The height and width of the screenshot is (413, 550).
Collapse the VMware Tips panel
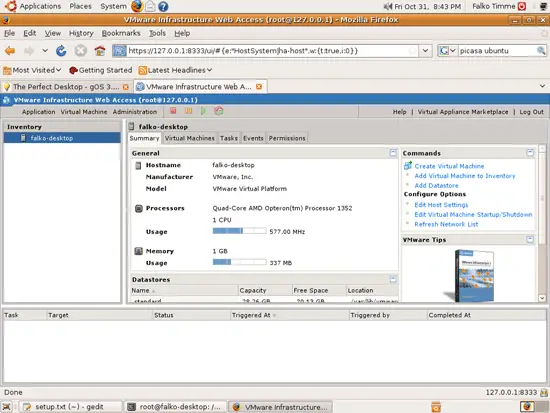pos(530,240)
